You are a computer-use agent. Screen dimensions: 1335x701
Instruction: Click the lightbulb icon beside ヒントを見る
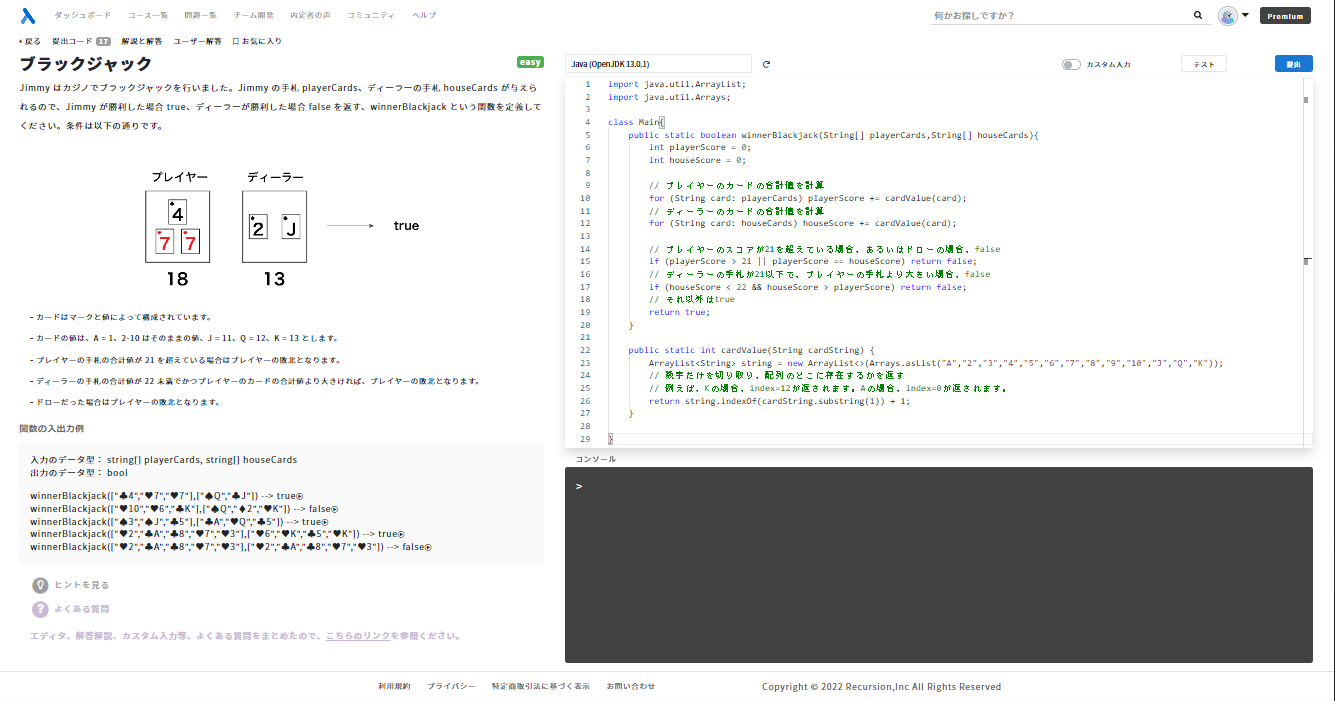pos(40,585)
